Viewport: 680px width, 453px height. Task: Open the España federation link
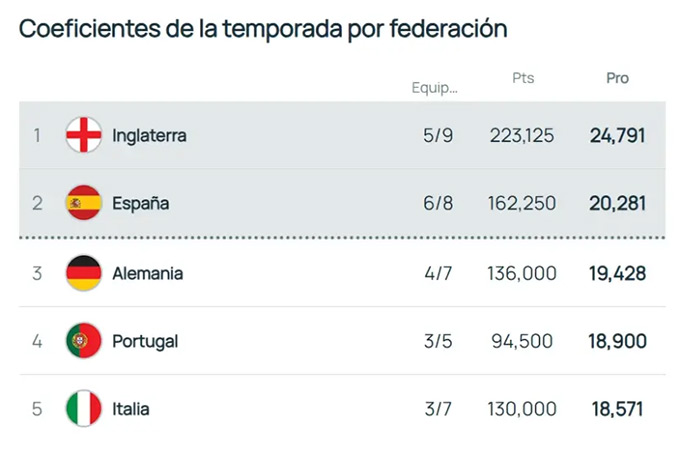click(x=141, y=203)
